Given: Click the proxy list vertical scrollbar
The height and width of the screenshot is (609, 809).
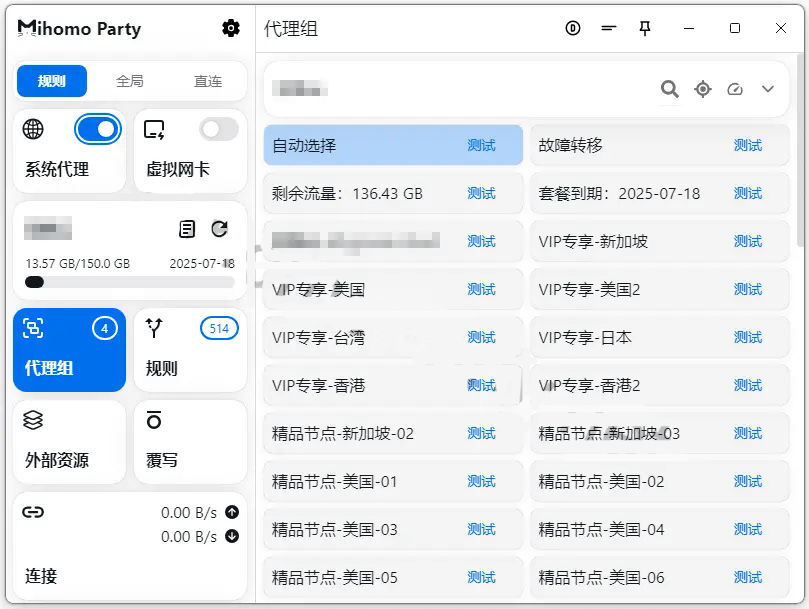Looking at the screenshot, I should click(x=801, y=150).
